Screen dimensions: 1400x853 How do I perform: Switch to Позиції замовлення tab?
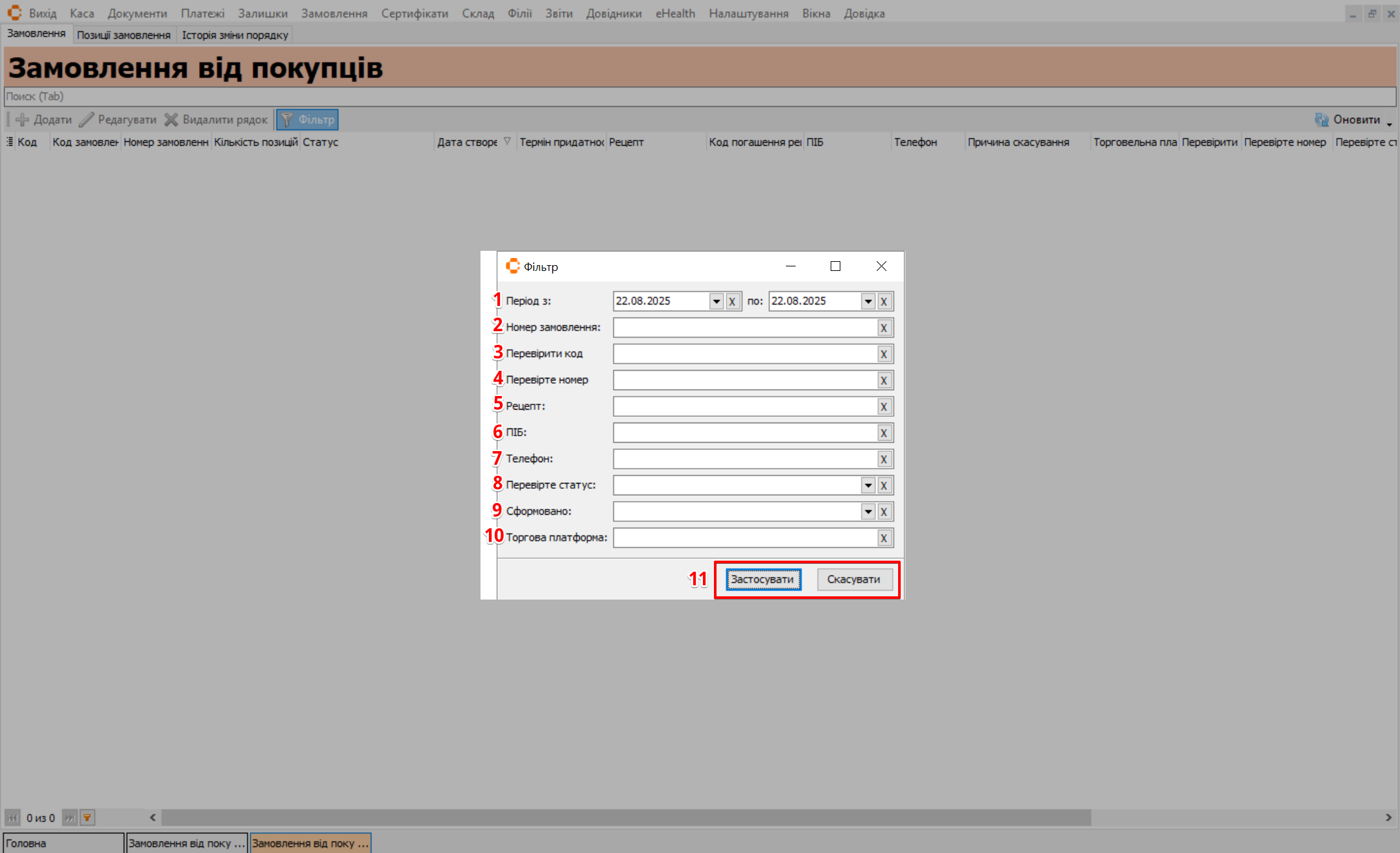[x=123, y=35]
